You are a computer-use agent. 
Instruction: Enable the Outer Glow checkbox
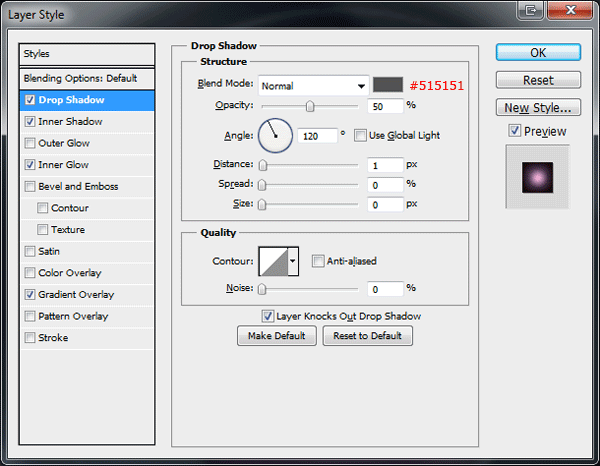tap(30, 143)
